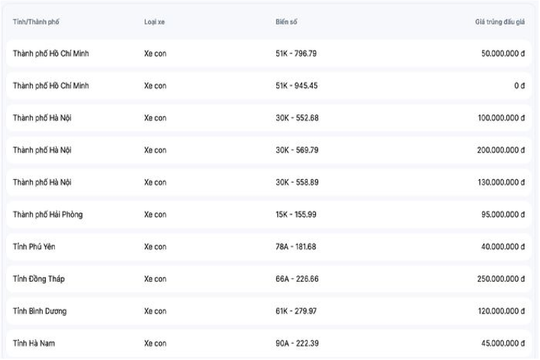This screenshot has height=360, width=540.
Task: Select plate number 61K - 279.97
Action: coord(296,311)
